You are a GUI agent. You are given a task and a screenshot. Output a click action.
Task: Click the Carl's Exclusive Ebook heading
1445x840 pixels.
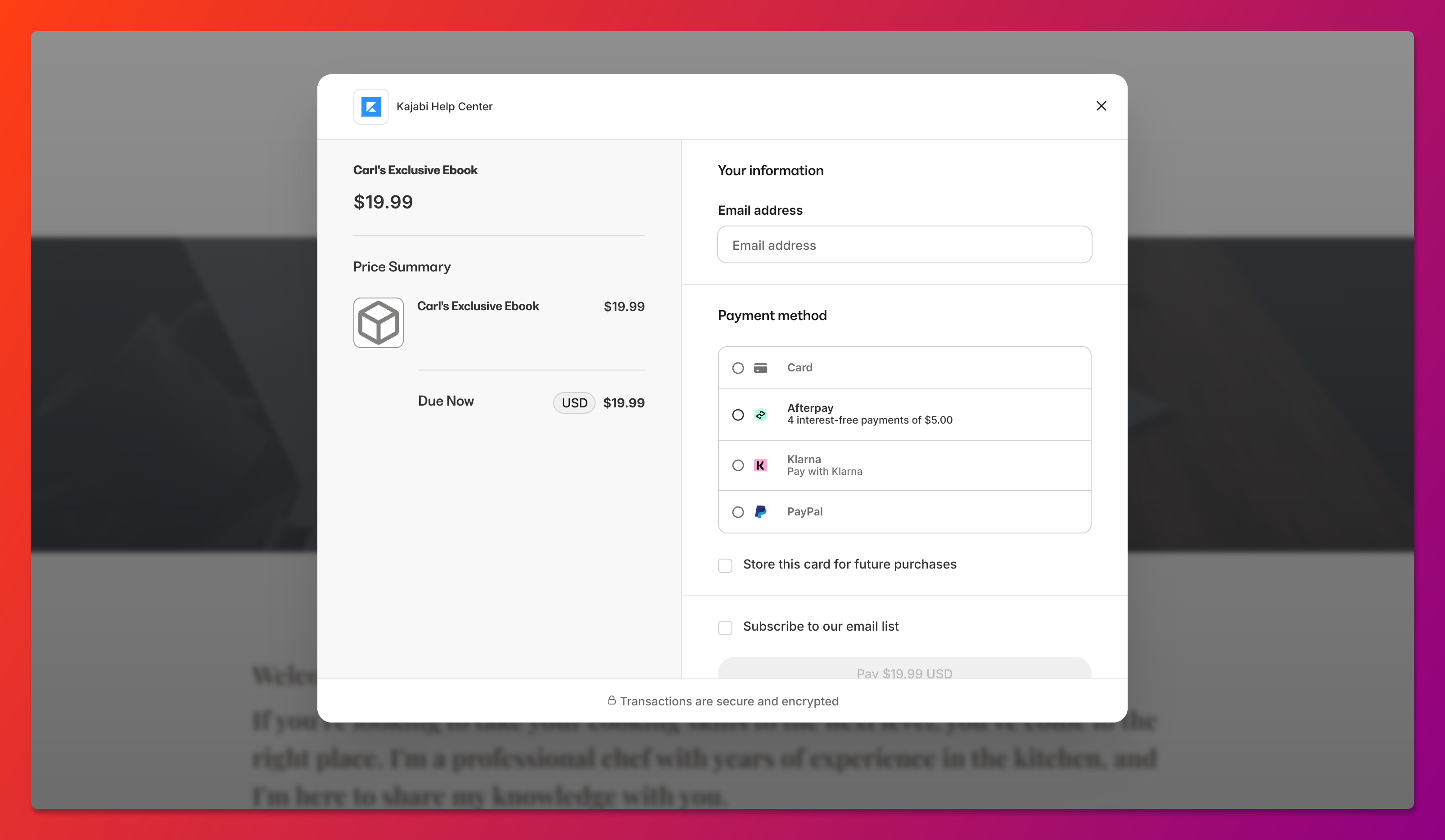pos(415,170)
